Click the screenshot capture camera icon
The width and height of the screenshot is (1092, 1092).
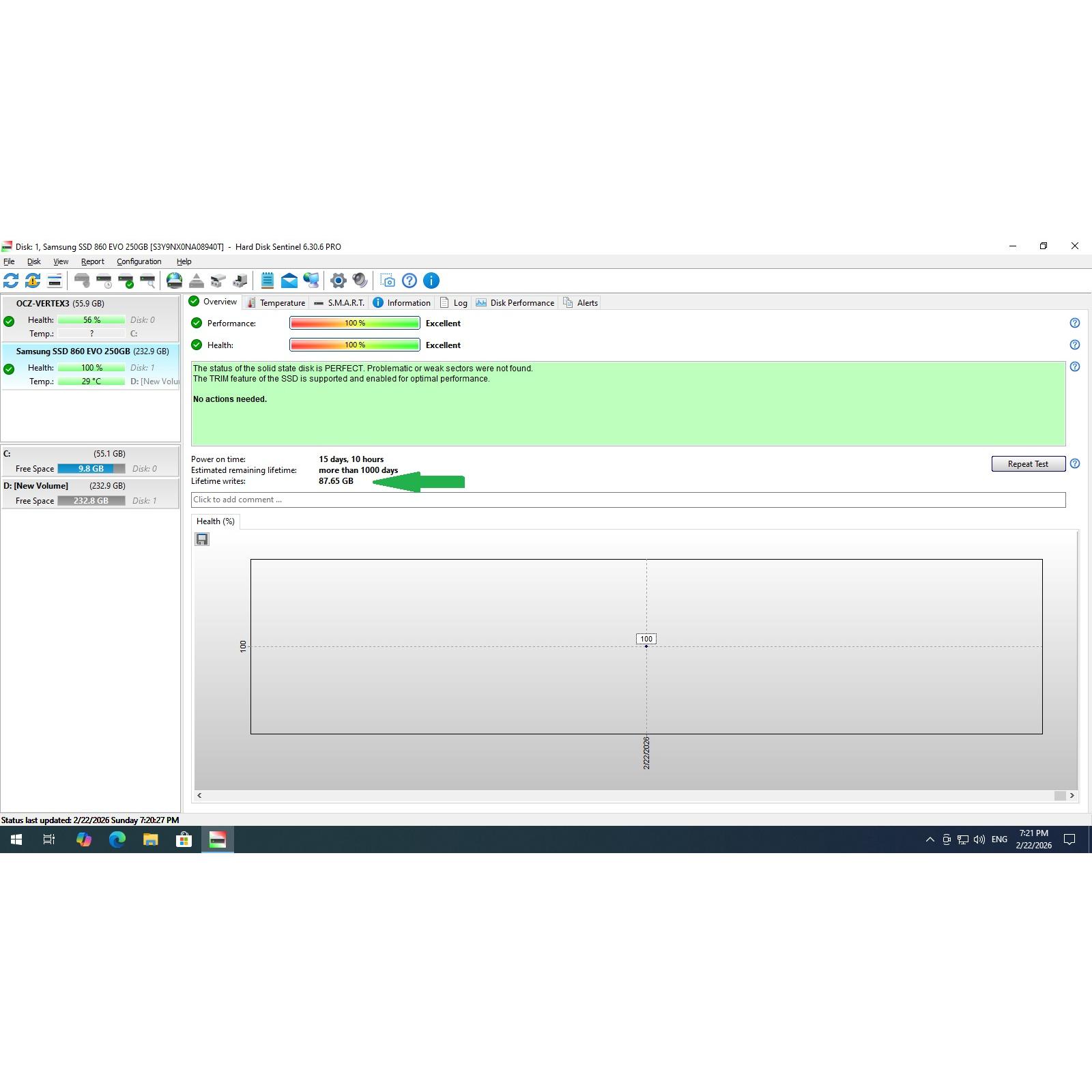coord(388,281)
